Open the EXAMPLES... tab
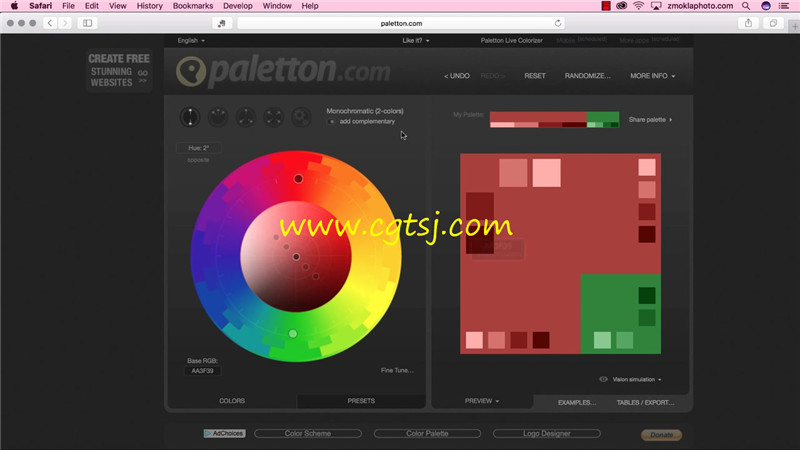Image resolution: width=800 pixels, height=450 pixels. click(x=577, y=403)
